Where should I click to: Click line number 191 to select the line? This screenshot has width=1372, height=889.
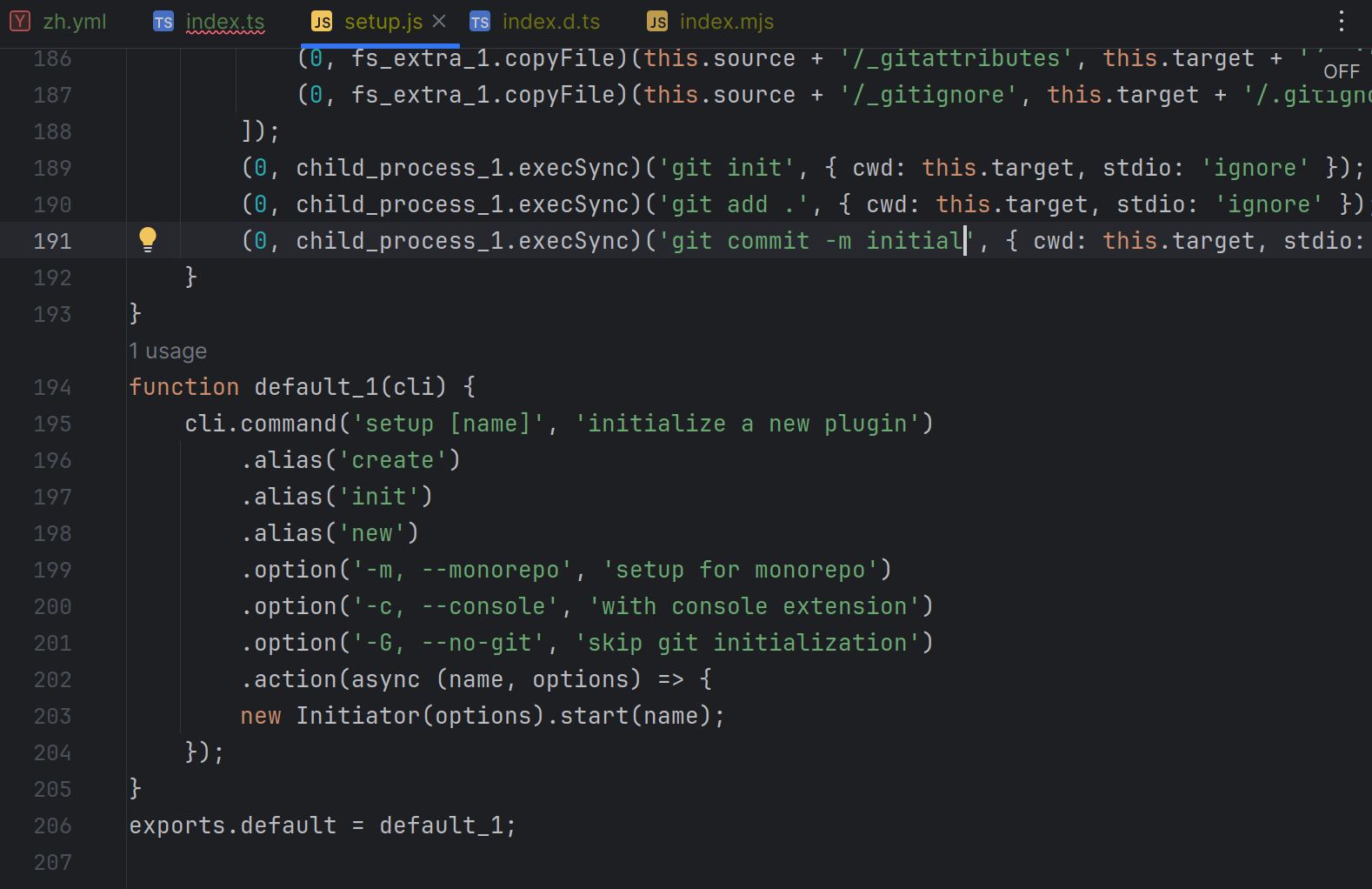pyautogui.click(x=52, y=240)
